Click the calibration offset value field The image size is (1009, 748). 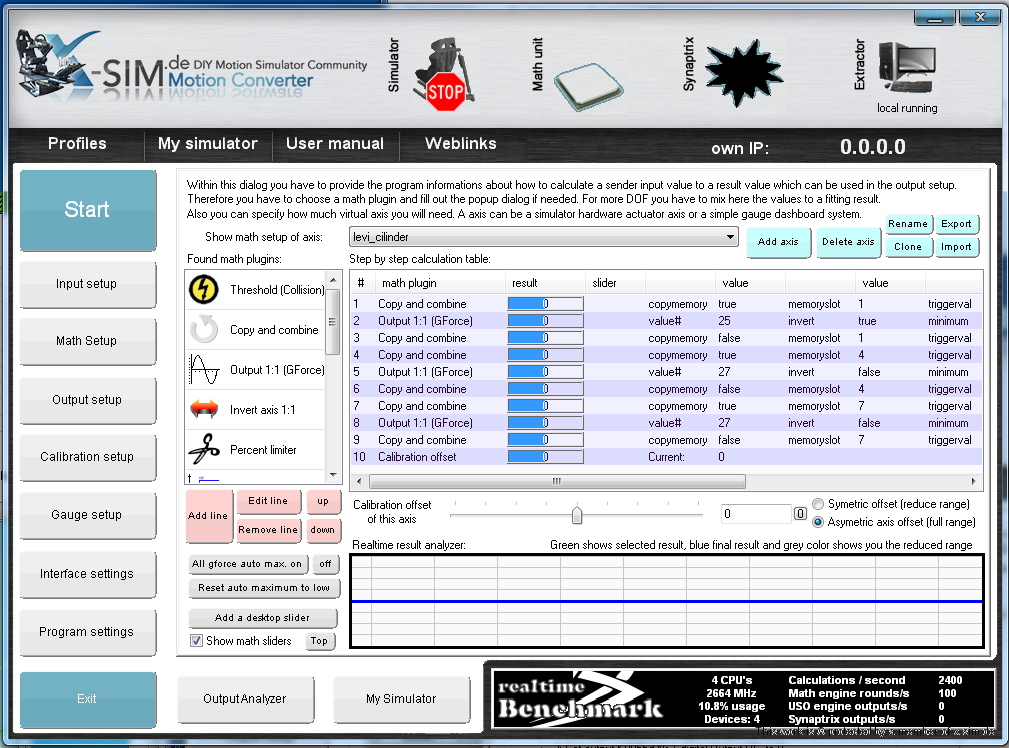[x=755, y=514]
